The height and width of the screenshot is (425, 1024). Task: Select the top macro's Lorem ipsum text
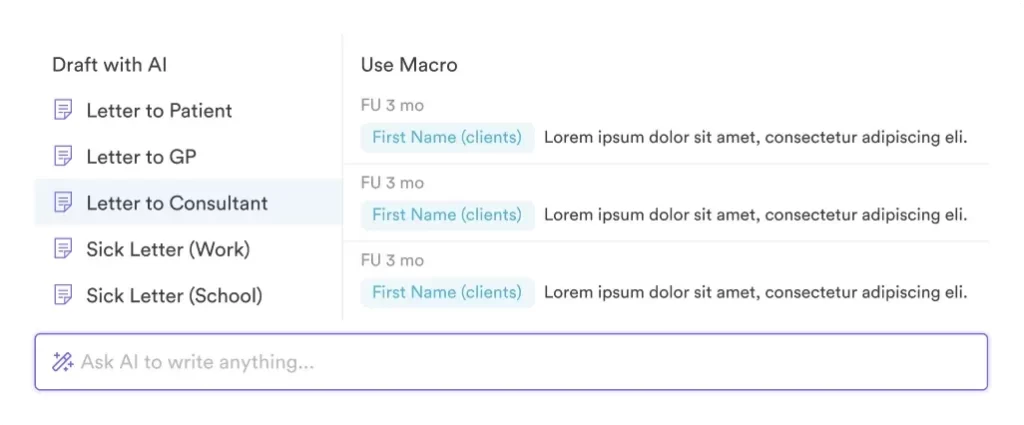pyautogui.click(x=755, y=137)
